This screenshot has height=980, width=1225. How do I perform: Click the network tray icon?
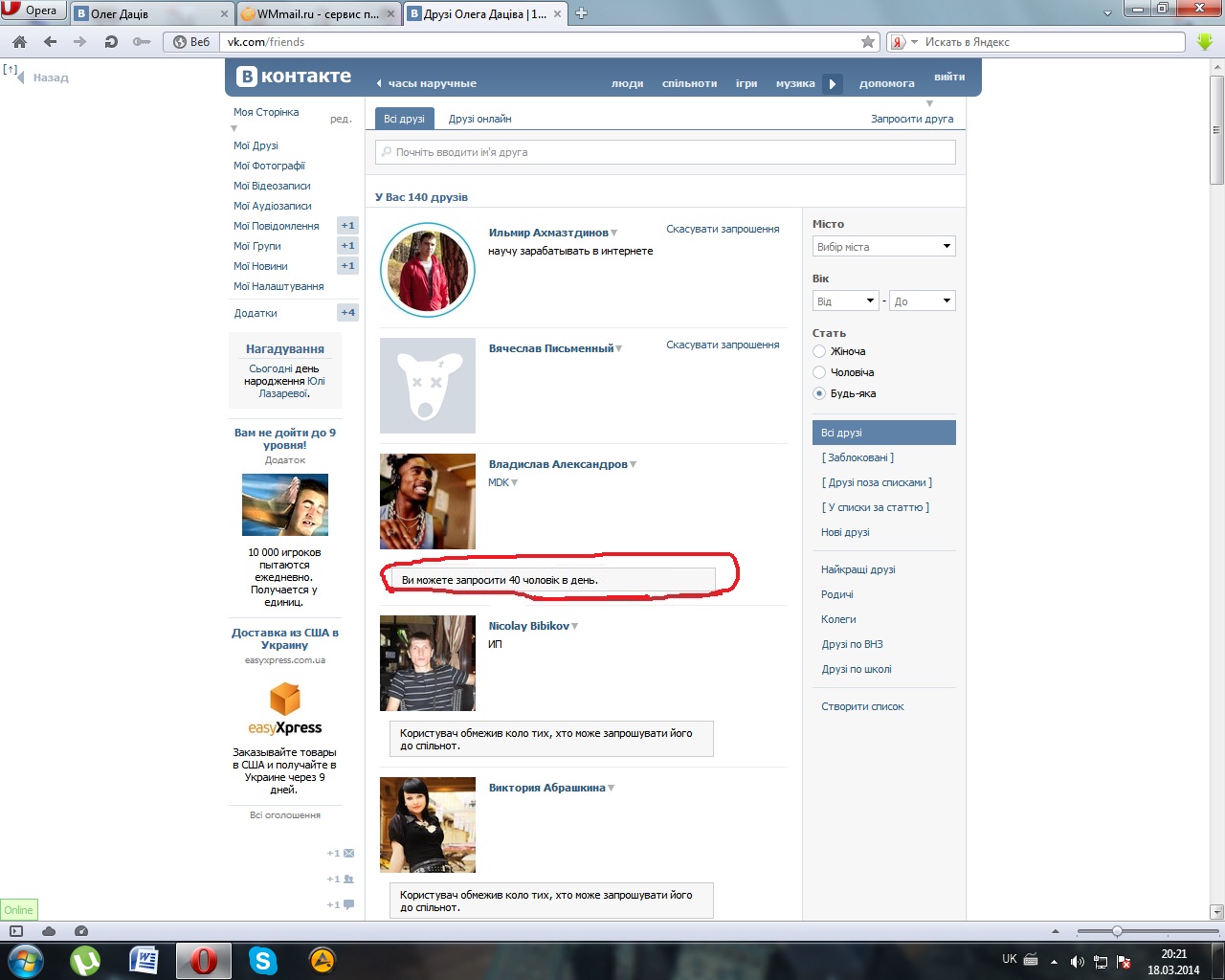[x=1101, y=961]
